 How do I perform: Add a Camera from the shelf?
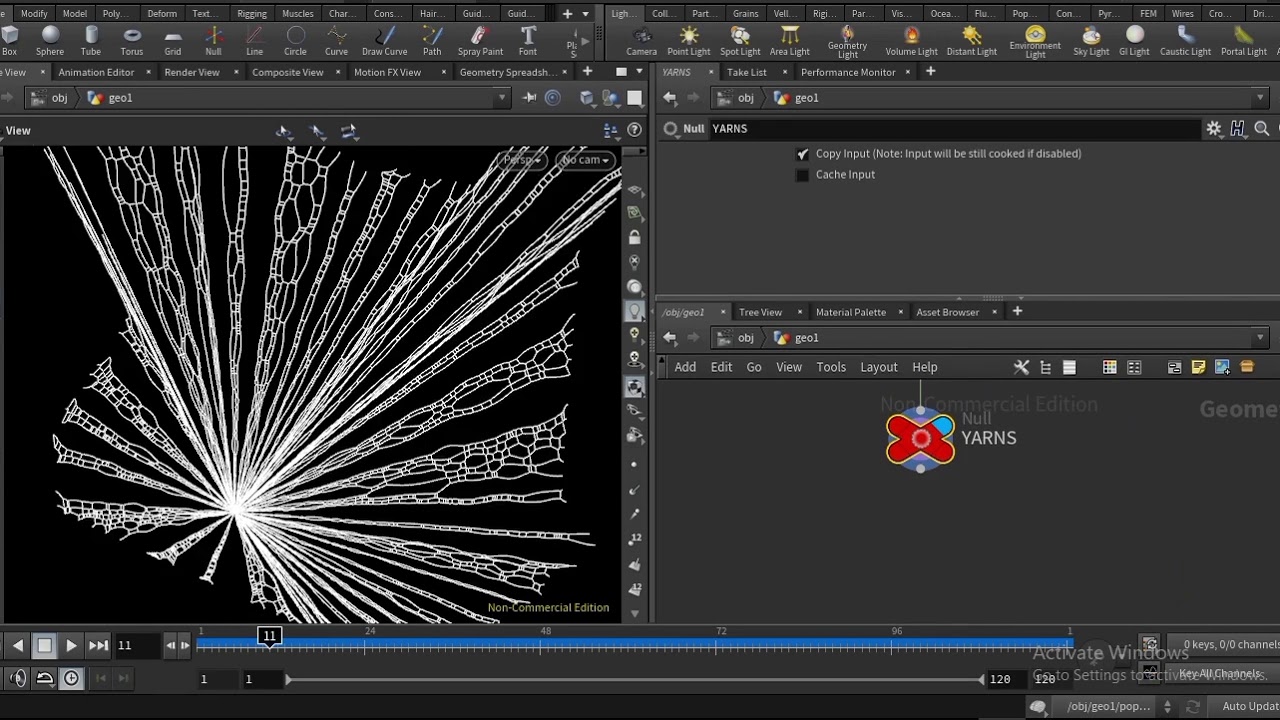pos(642,41)
